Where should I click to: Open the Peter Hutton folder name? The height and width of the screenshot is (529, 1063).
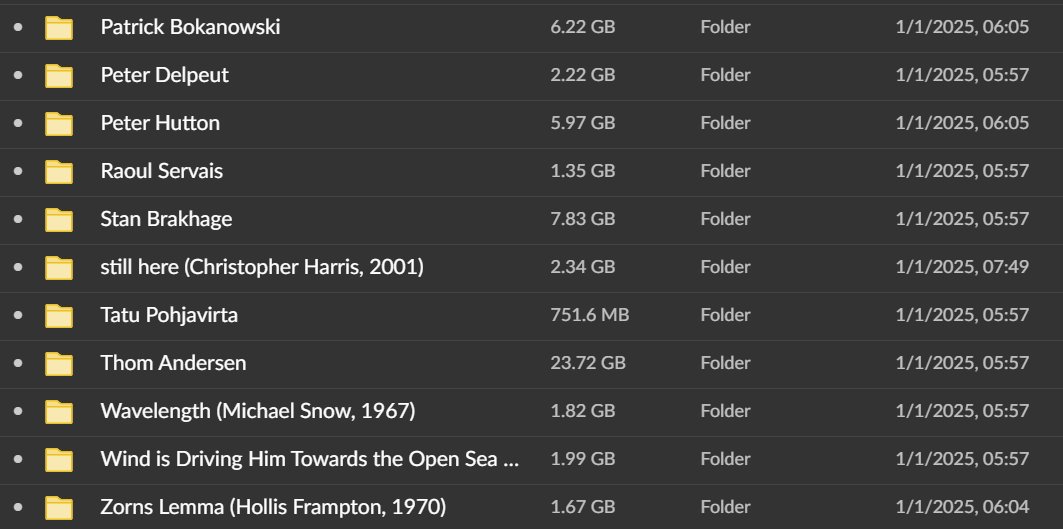tap(160, 123)
